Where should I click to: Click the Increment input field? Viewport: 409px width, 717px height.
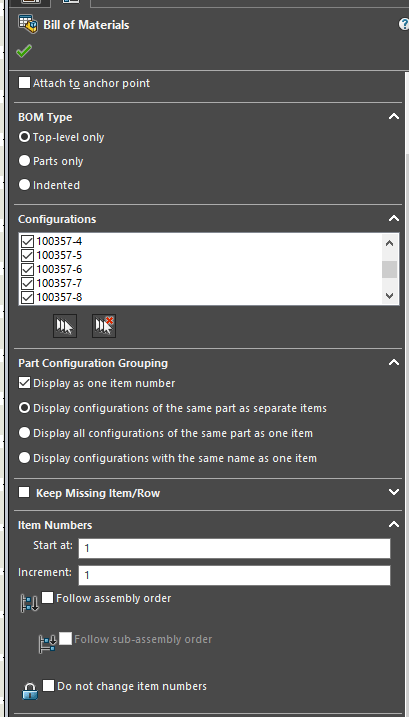pos(234,575)
